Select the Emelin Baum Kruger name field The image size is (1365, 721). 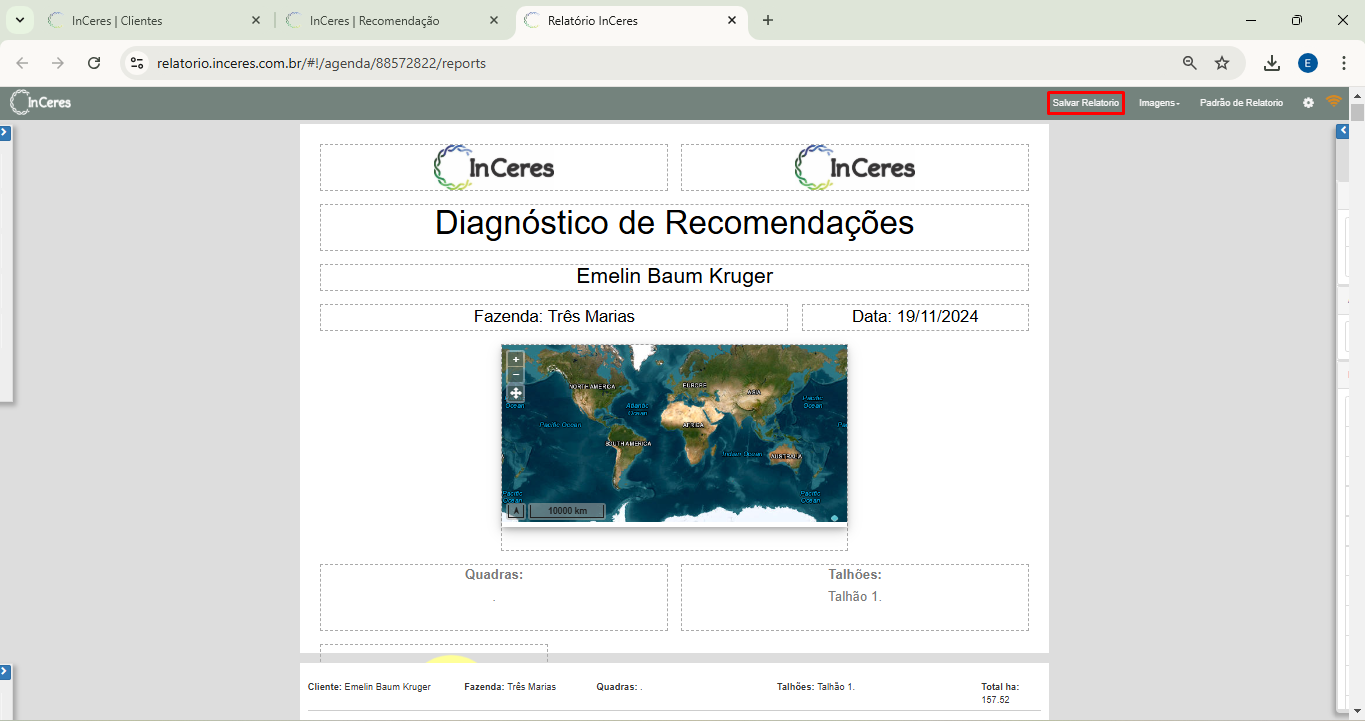(674, 277)
